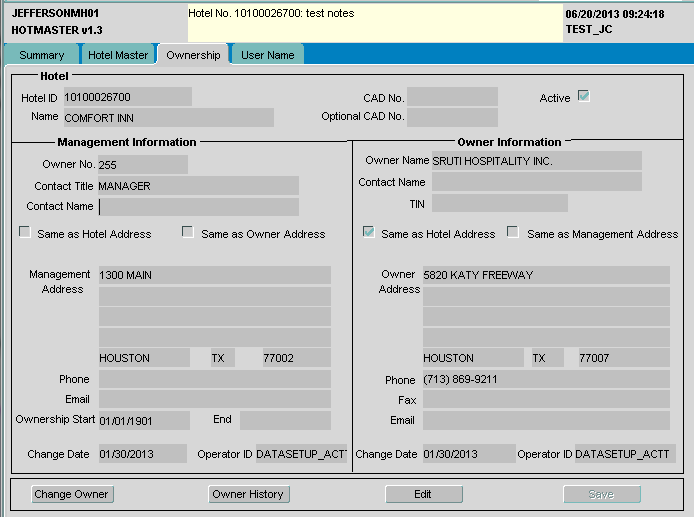The width and height of the screenshot is (694, 517).
Task: Click the owner Phone number field
Action: coord(545,380)
